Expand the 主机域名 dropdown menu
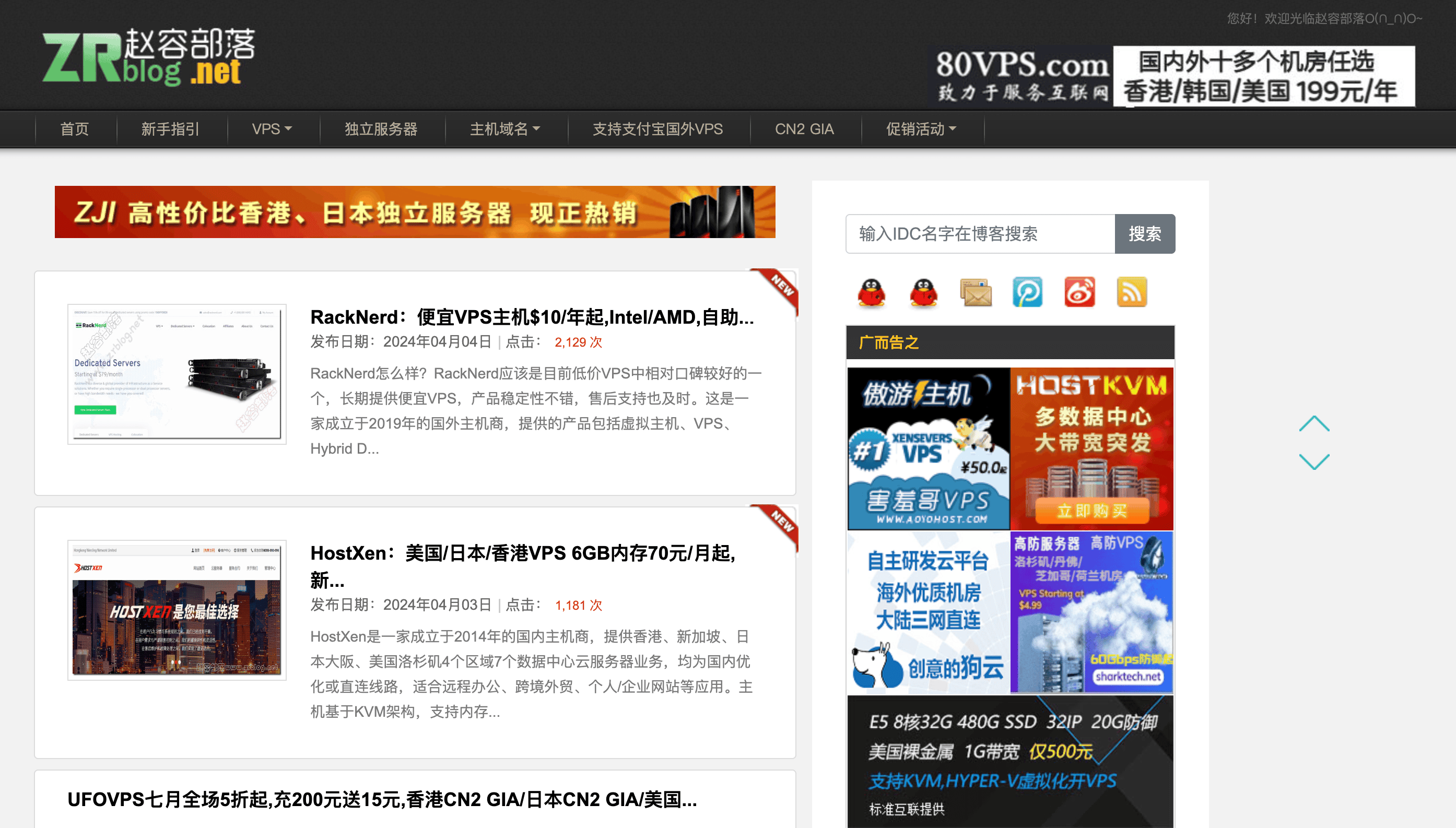 pyautogui.click(x=504, y=129)
